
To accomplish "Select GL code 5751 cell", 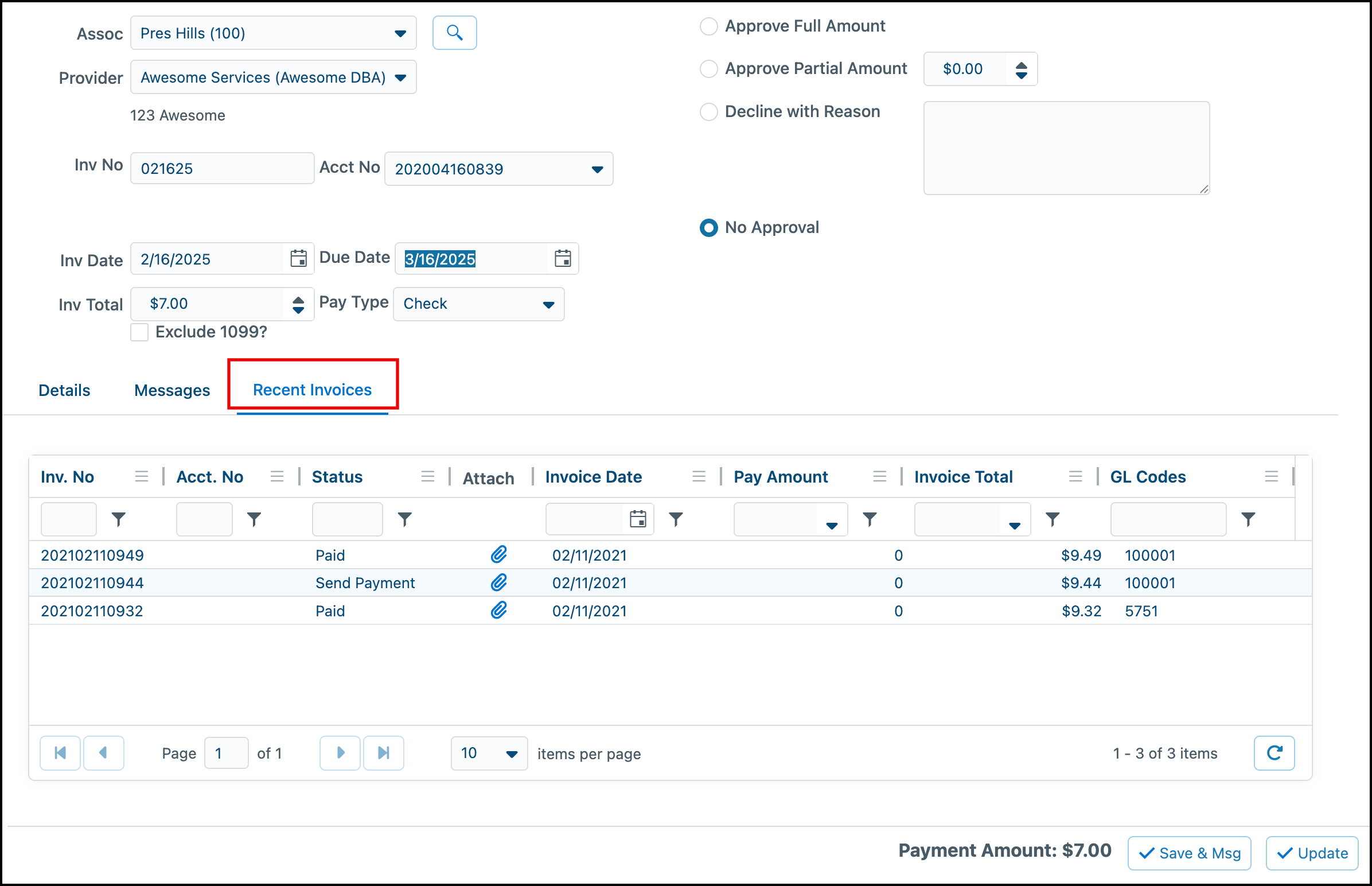I will pyautogui.click(x=1141, y=611).
